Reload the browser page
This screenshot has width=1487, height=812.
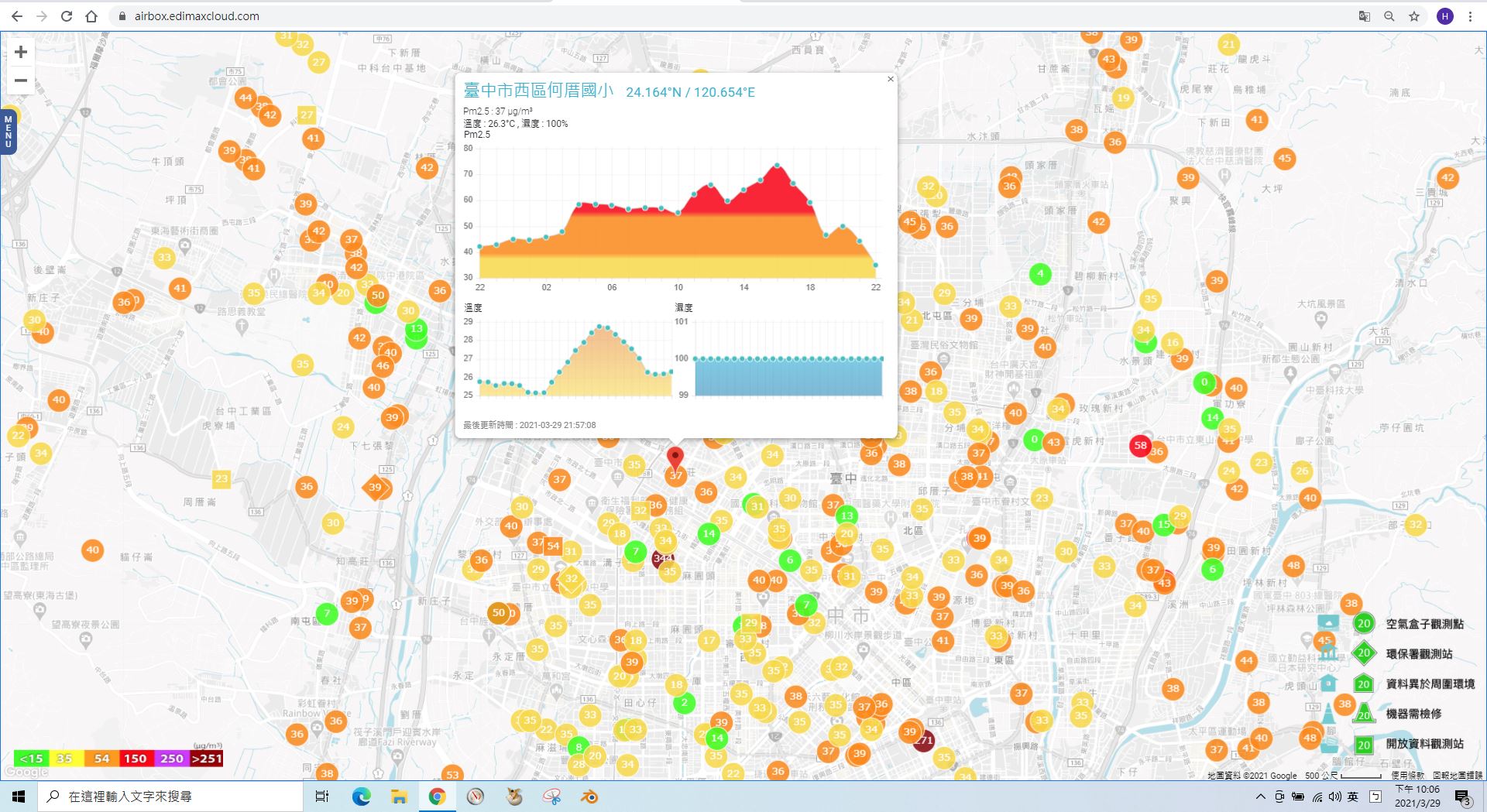pyautogui.click(x=67, y=16)
